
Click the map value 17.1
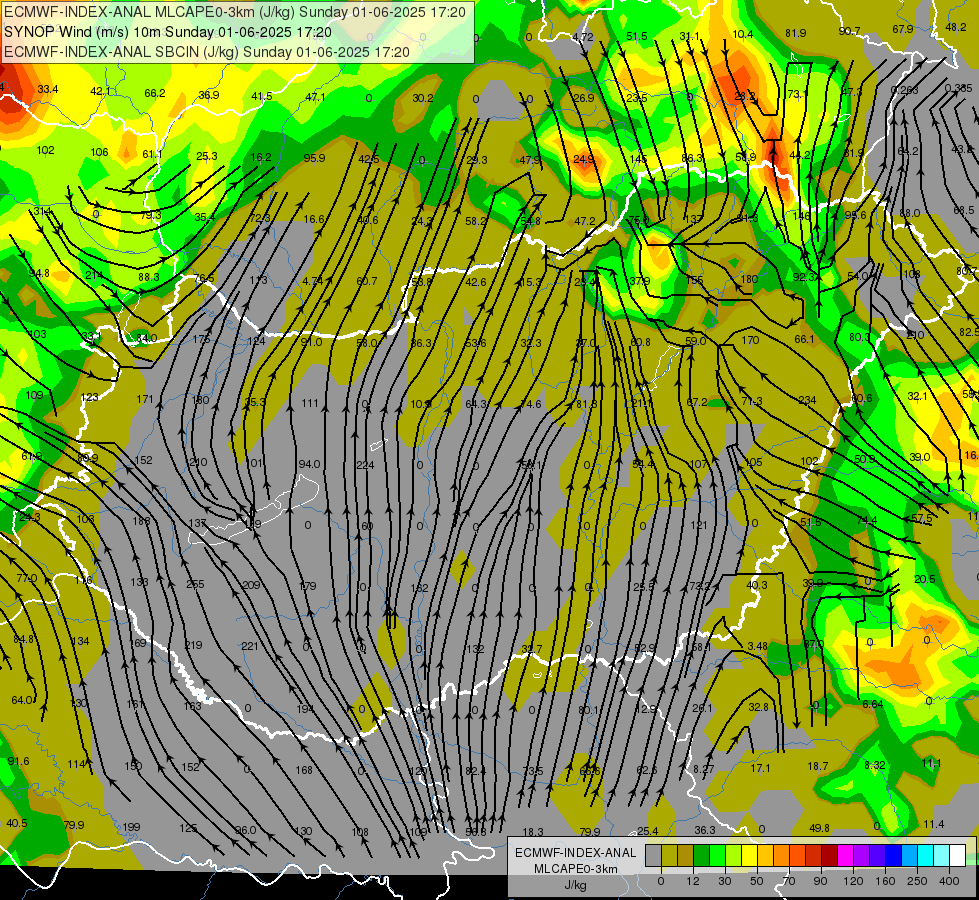[x=760, y=768]
